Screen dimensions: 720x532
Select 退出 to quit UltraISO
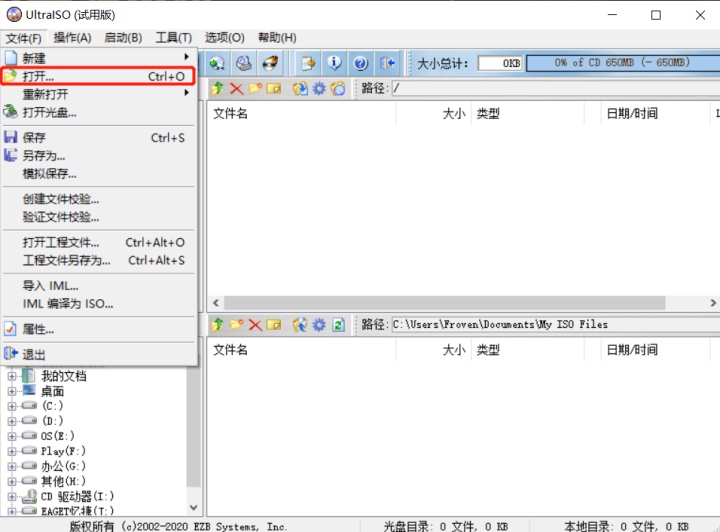[98, 354]
